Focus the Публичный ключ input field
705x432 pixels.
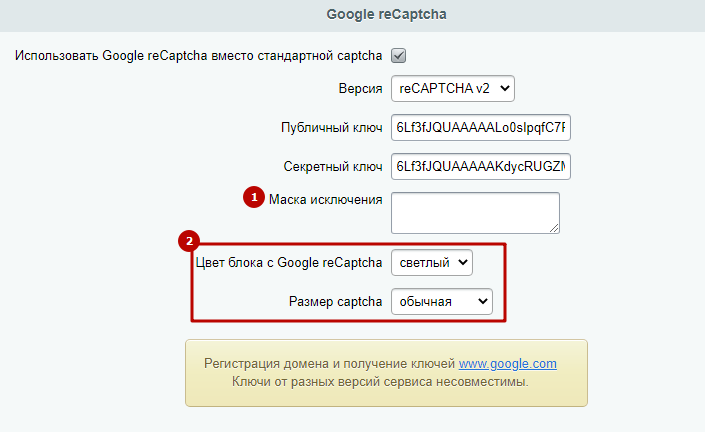point(481,128)
